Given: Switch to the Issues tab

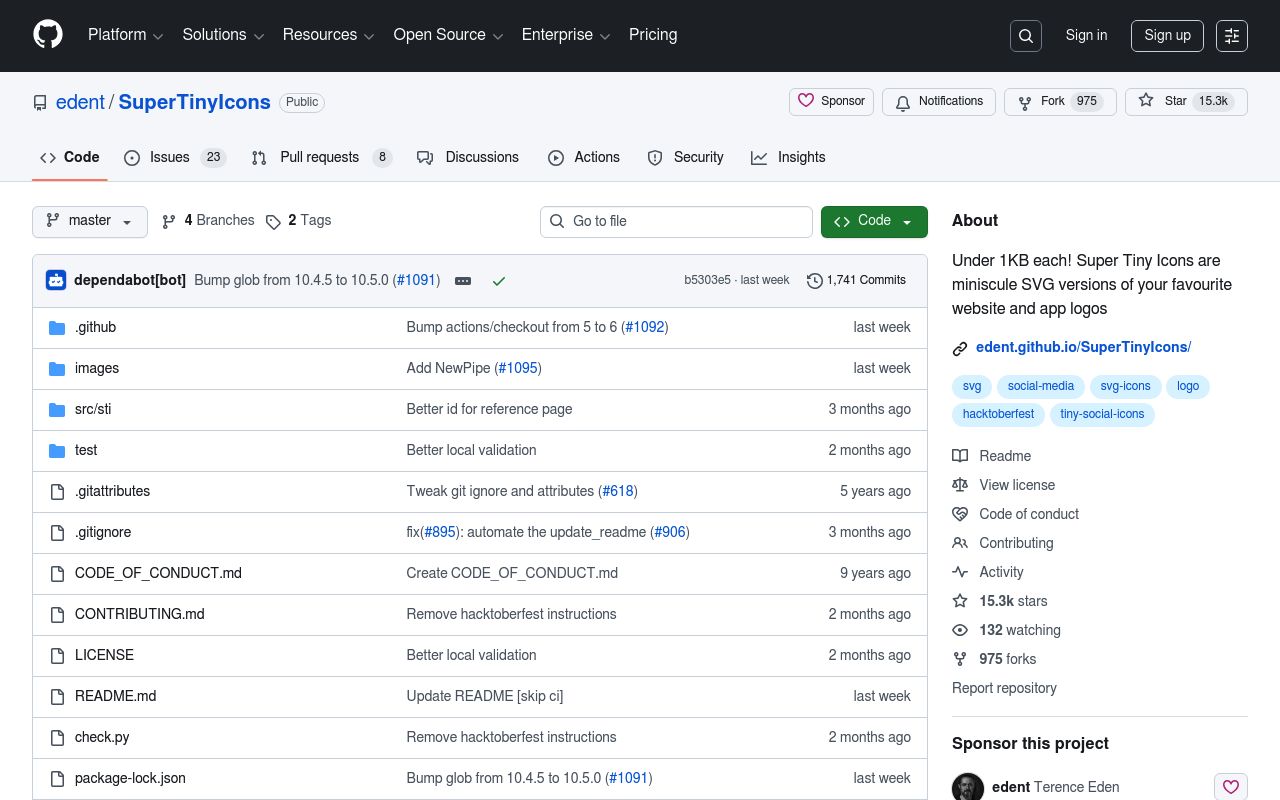Looking at the screenshot, I should point(169,157).
